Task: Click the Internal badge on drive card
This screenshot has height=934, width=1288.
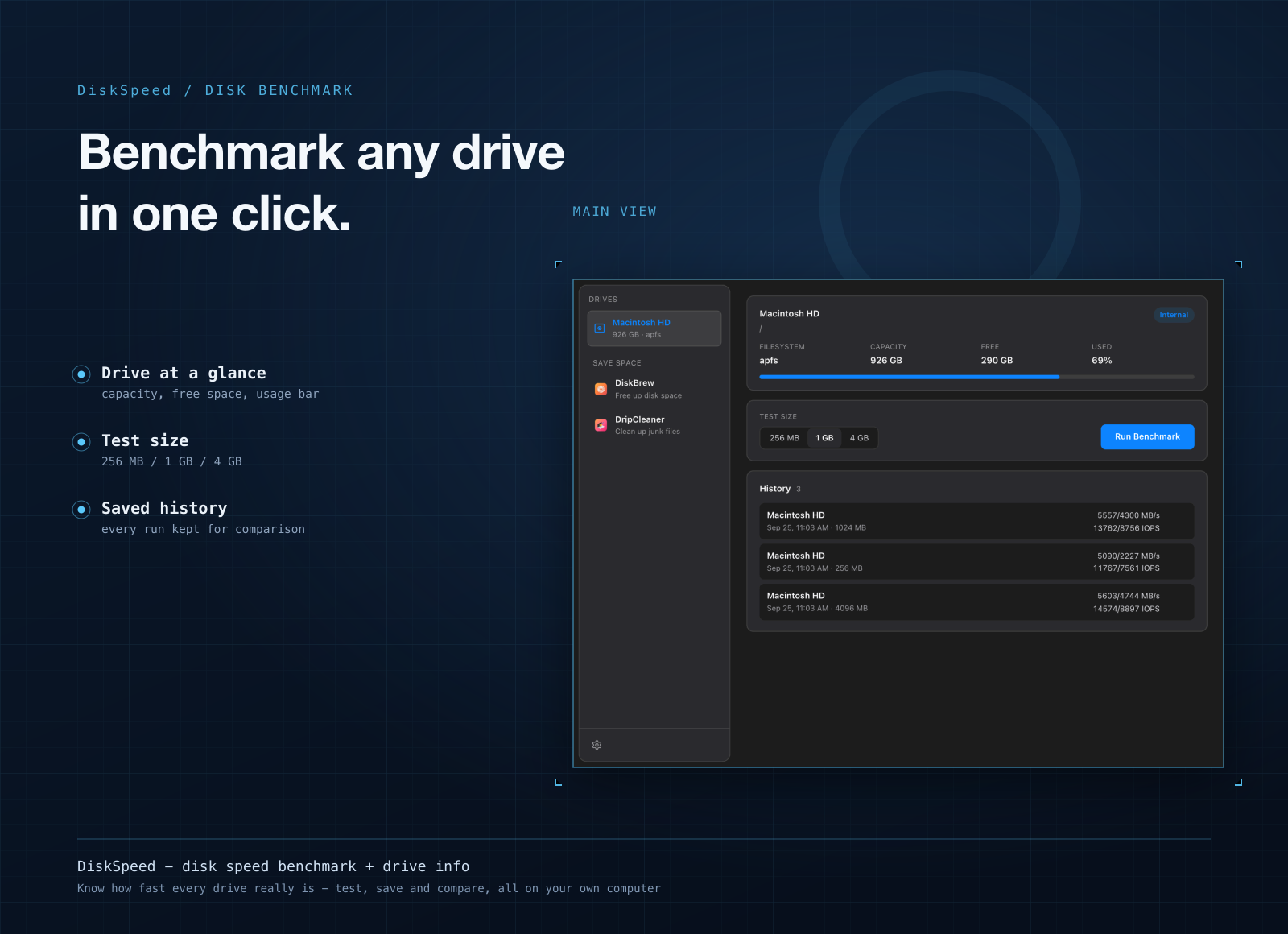Action: point(1174,315)
